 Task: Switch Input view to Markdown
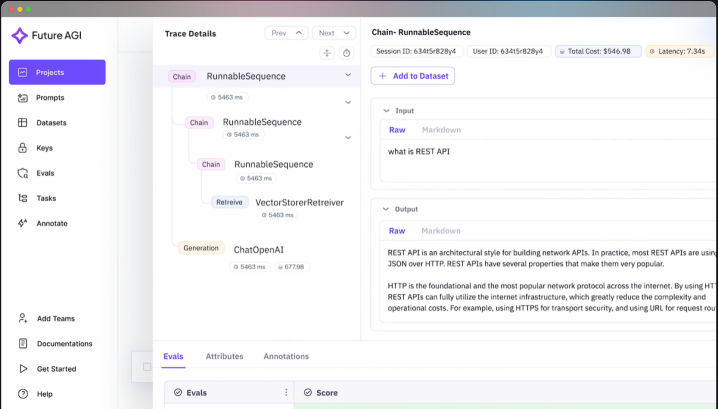click(x=441, y=130)
